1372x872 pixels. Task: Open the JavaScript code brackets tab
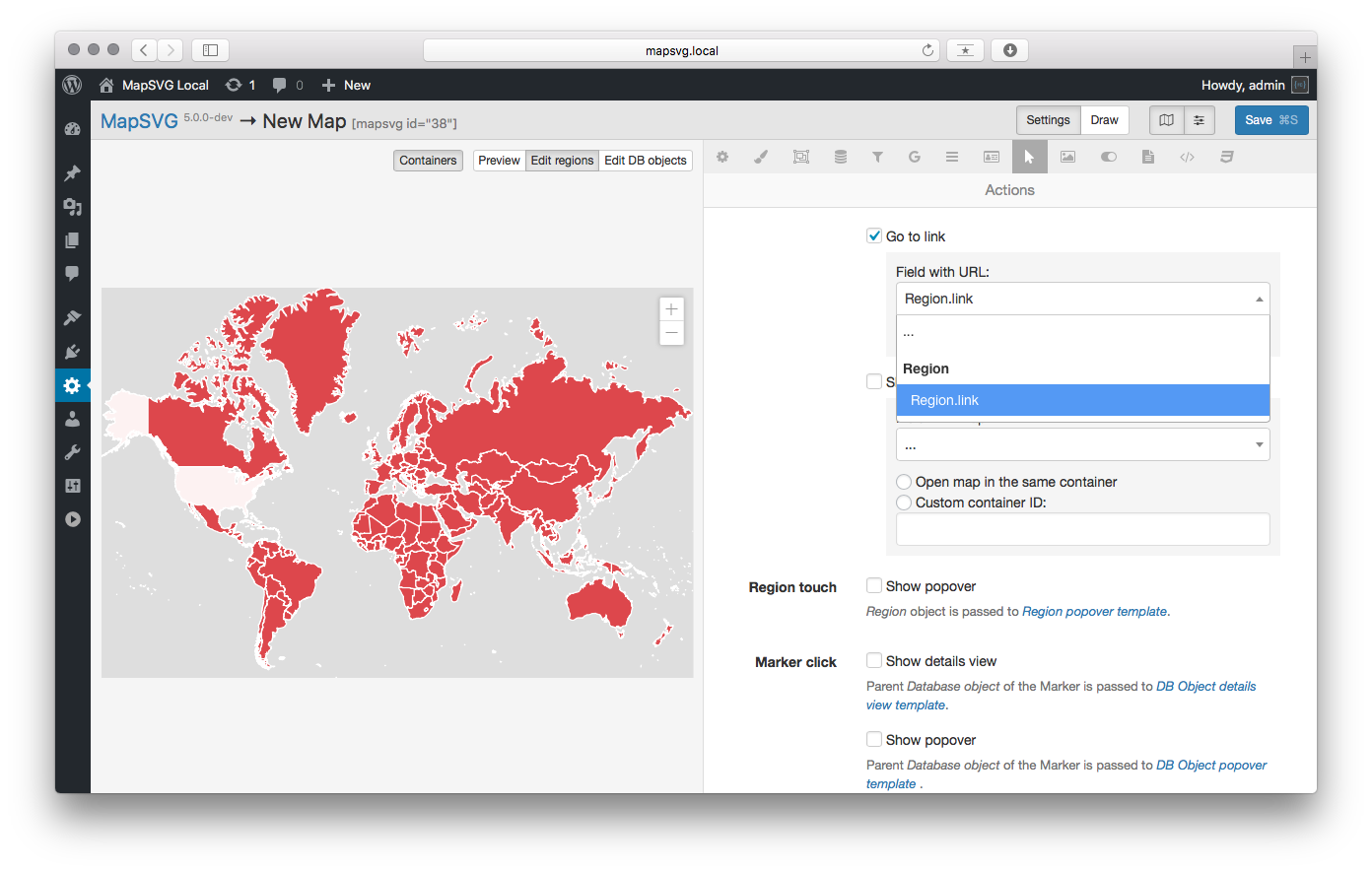(x=1188, y=157)
